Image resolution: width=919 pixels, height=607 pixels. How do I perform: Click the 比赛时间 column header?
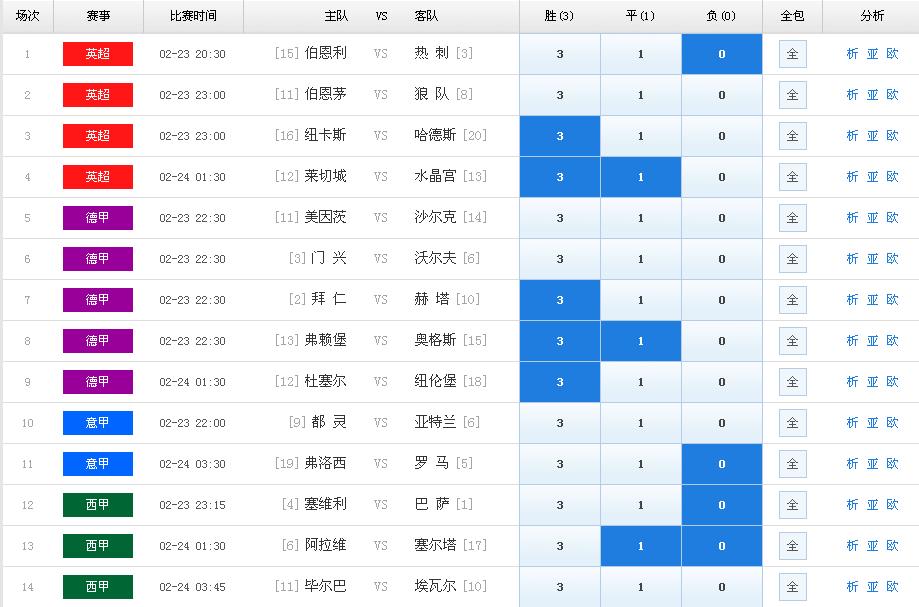click(193, 16)
